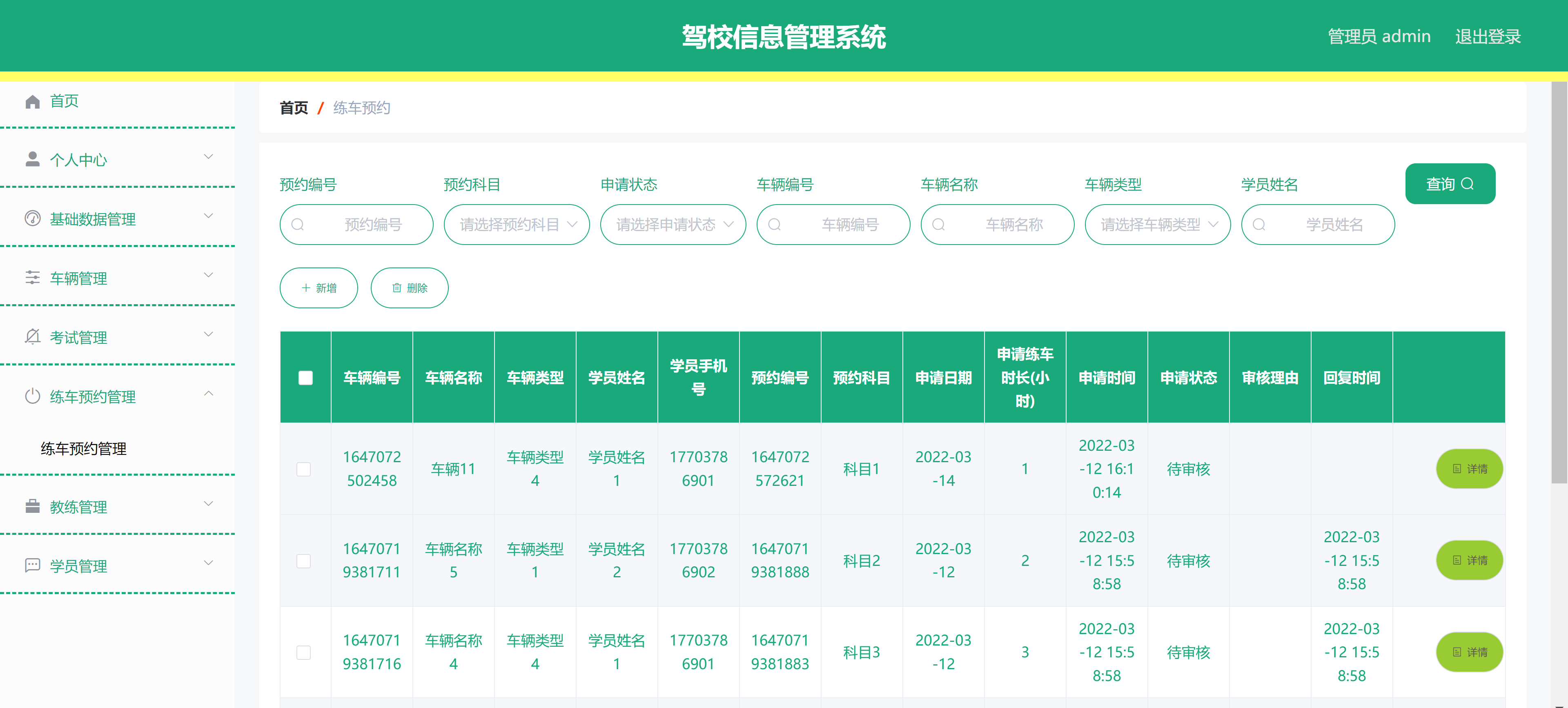This screenshot has width=1568, height=708.
Task: Select 练车预约管理 submenu item
Action: 82,449
